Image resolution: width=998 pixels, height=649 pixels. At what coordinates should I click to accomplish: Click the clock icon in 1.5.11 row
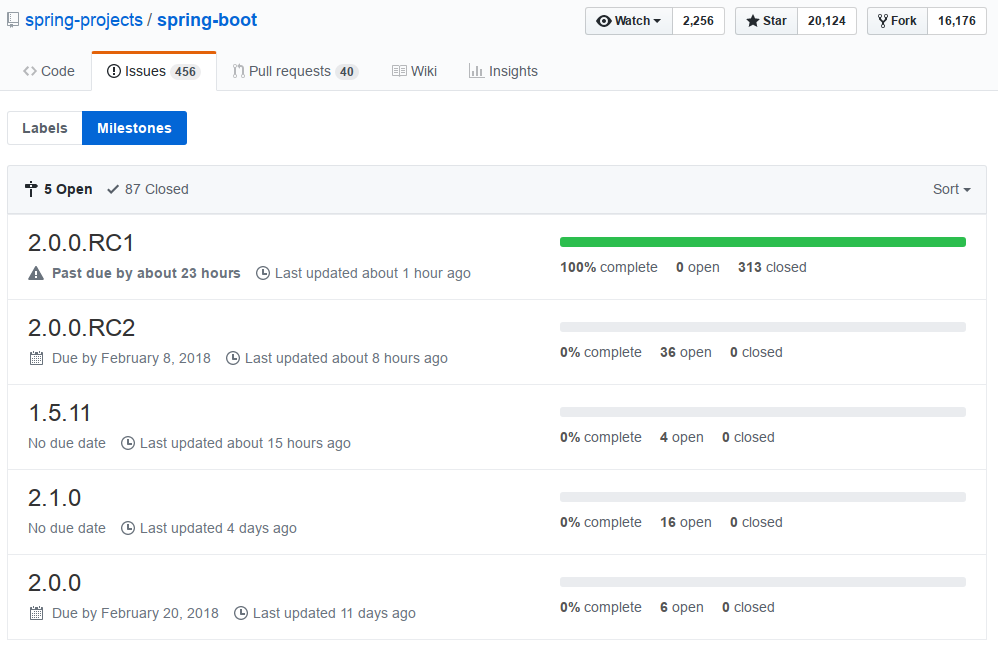point(128,443)
